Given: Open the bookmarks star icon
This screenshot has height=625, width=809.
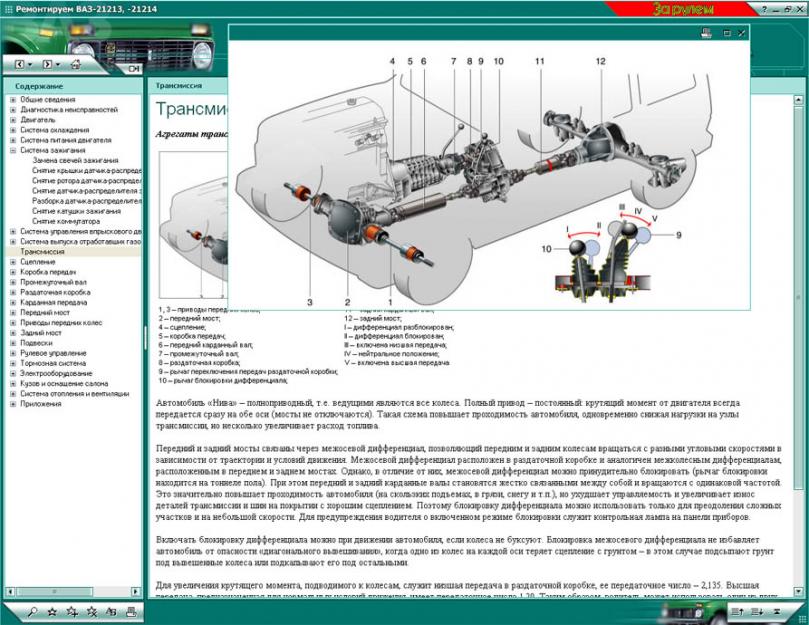Looking at the screenshot, I should 52,612.
